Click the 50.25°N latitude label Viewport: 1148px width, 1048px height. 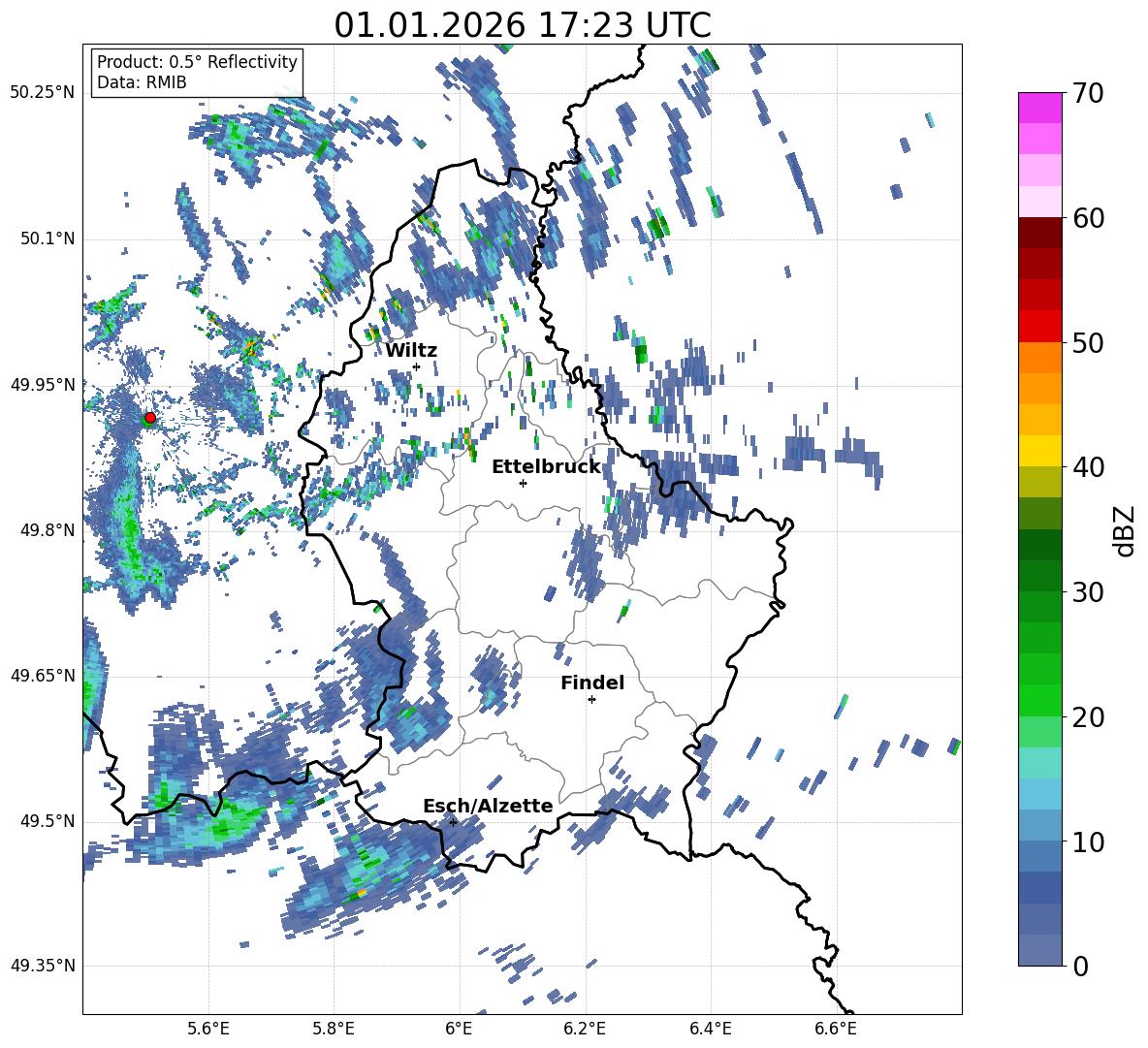click(x=43, y=93)
